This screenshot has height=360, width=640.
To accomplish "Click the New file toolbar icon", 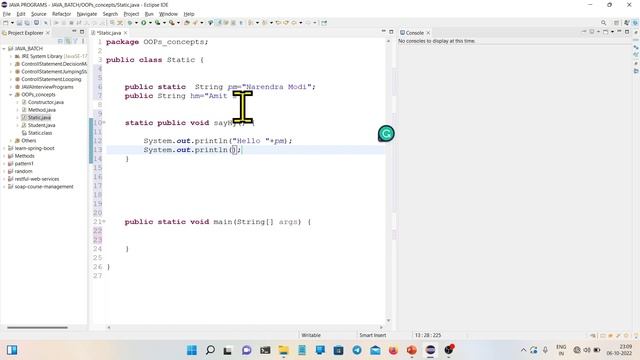I will (x=6, y=23).
